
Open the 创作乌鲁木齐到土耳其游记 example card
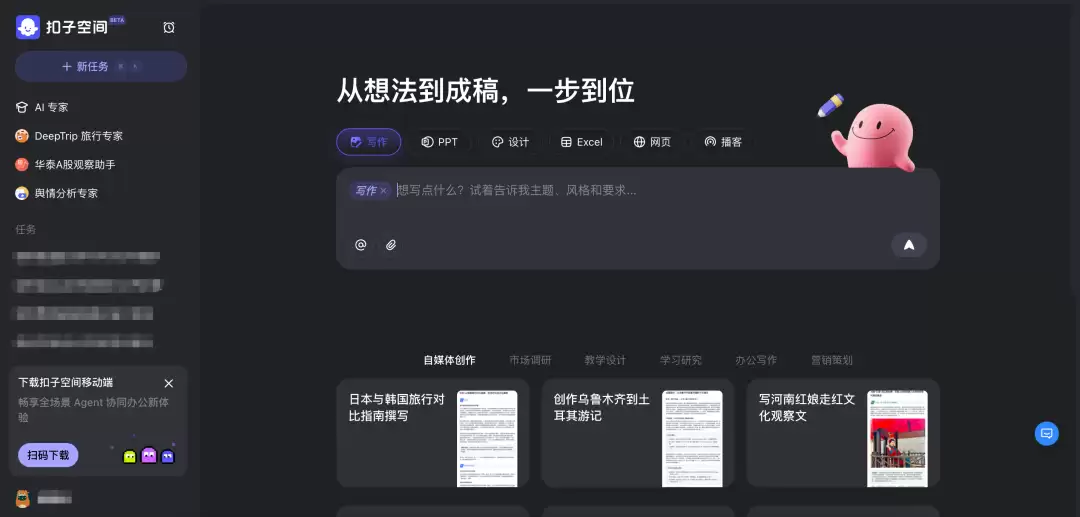(638, 433)
